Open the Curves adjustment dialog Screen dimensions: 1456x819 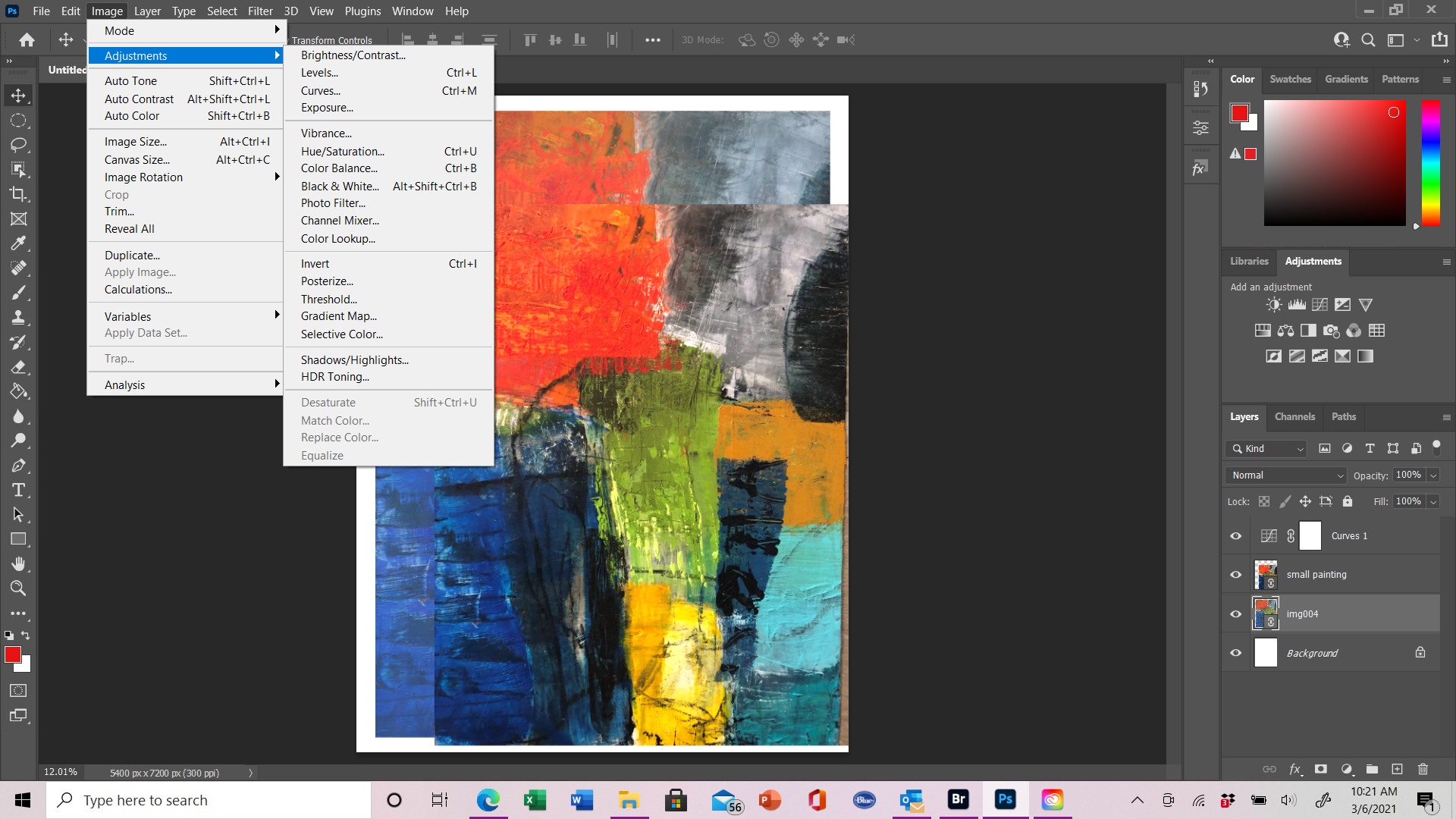[321, 90]
